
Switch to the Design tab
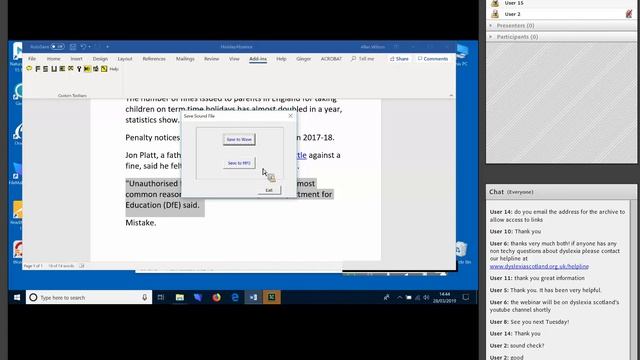(100, 59)
